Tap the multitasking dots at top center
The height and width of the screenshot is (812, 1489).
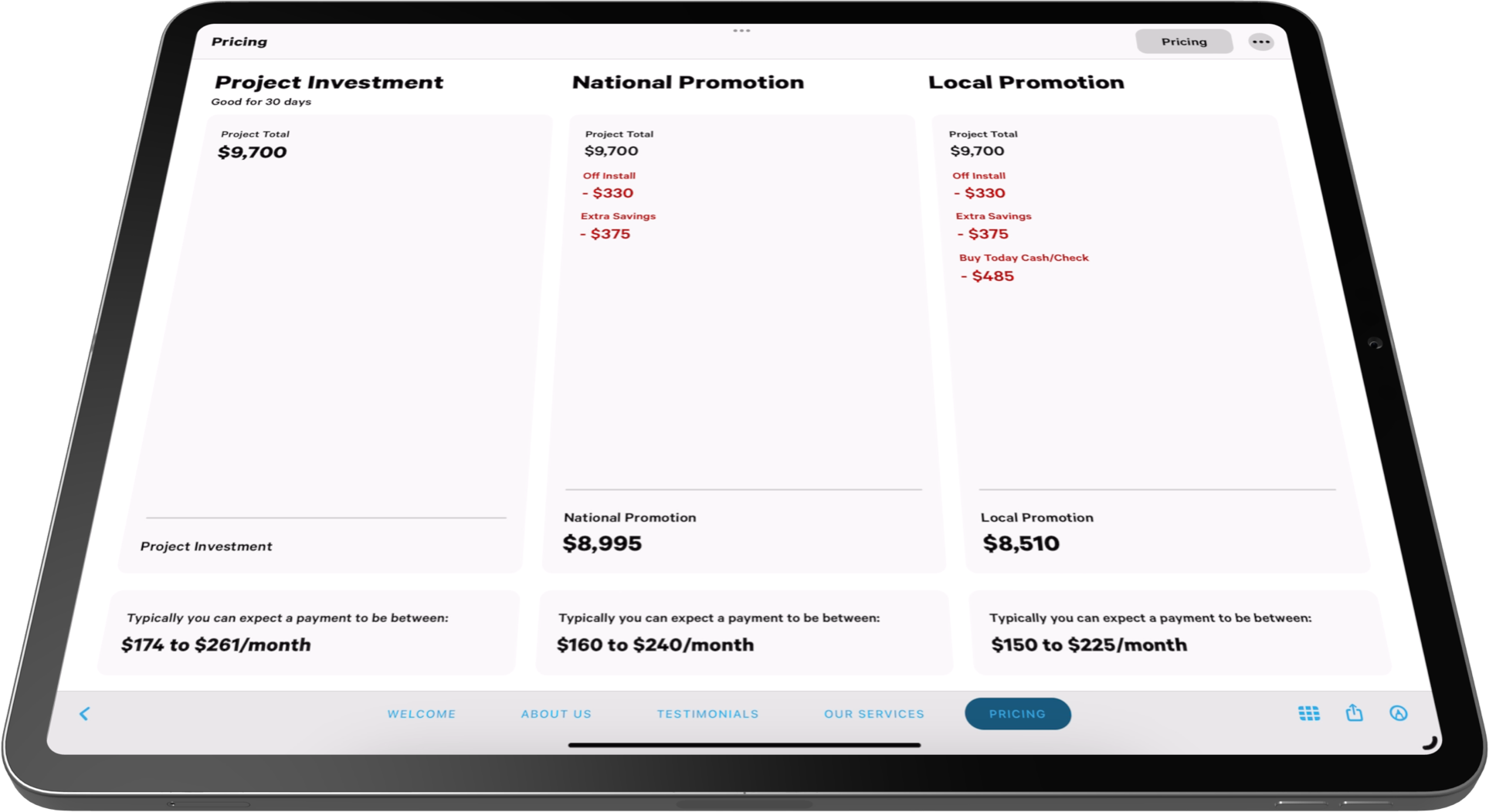tap(742, 30)
